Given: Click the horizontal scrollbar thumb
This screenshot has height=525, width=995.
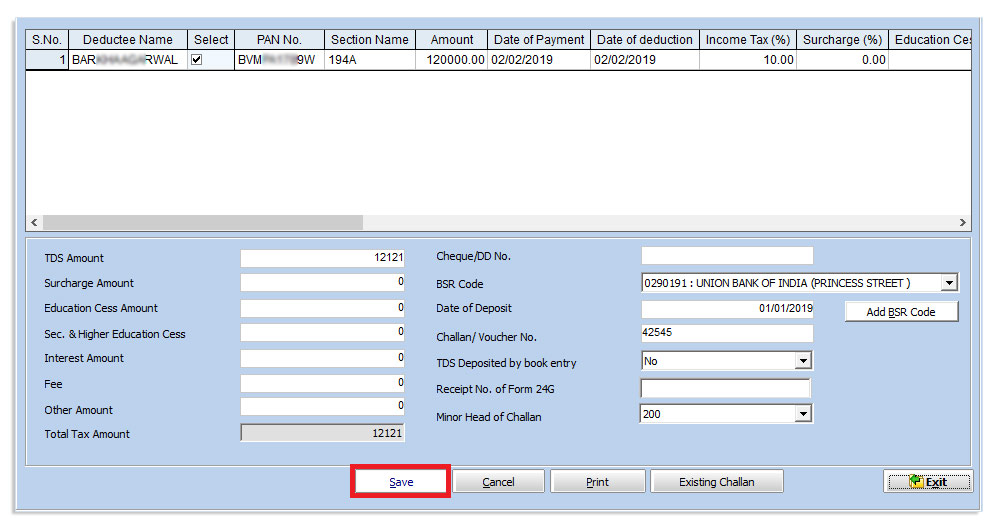Looking at the screenshot, I should click(x=202, y=222).
